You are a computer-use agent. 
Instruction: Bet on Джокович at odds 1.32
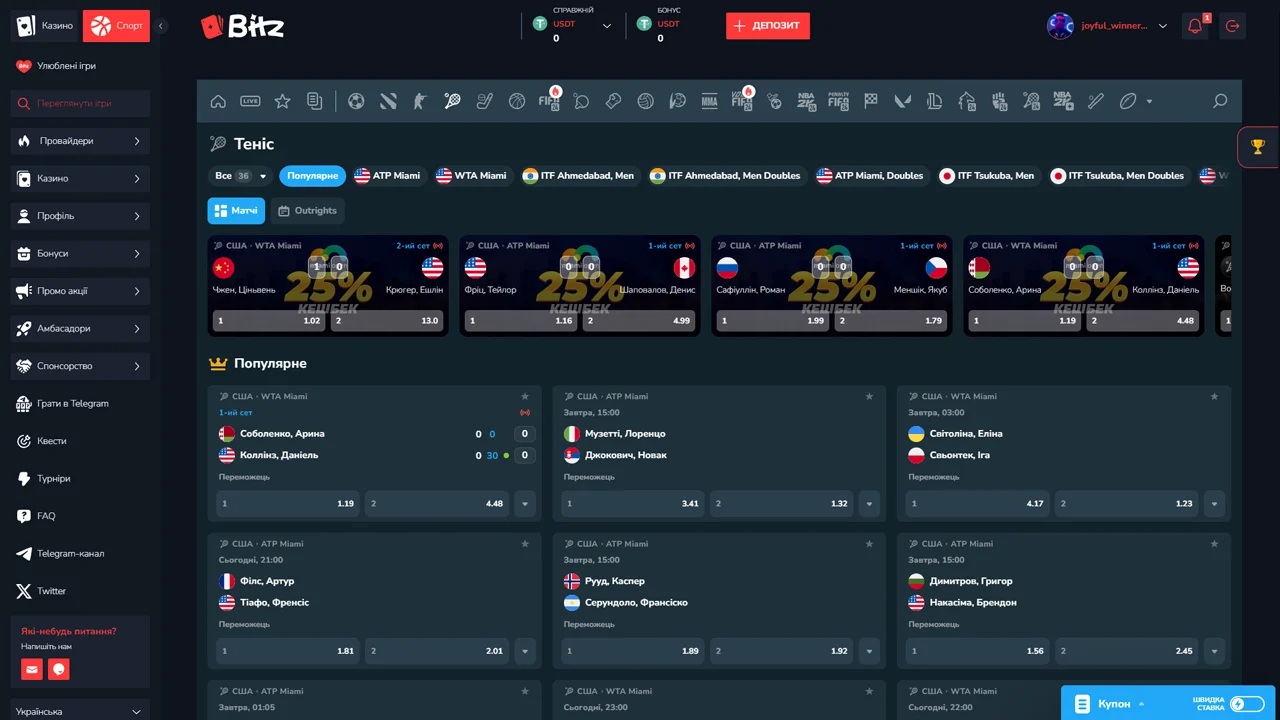pos(782,504)
